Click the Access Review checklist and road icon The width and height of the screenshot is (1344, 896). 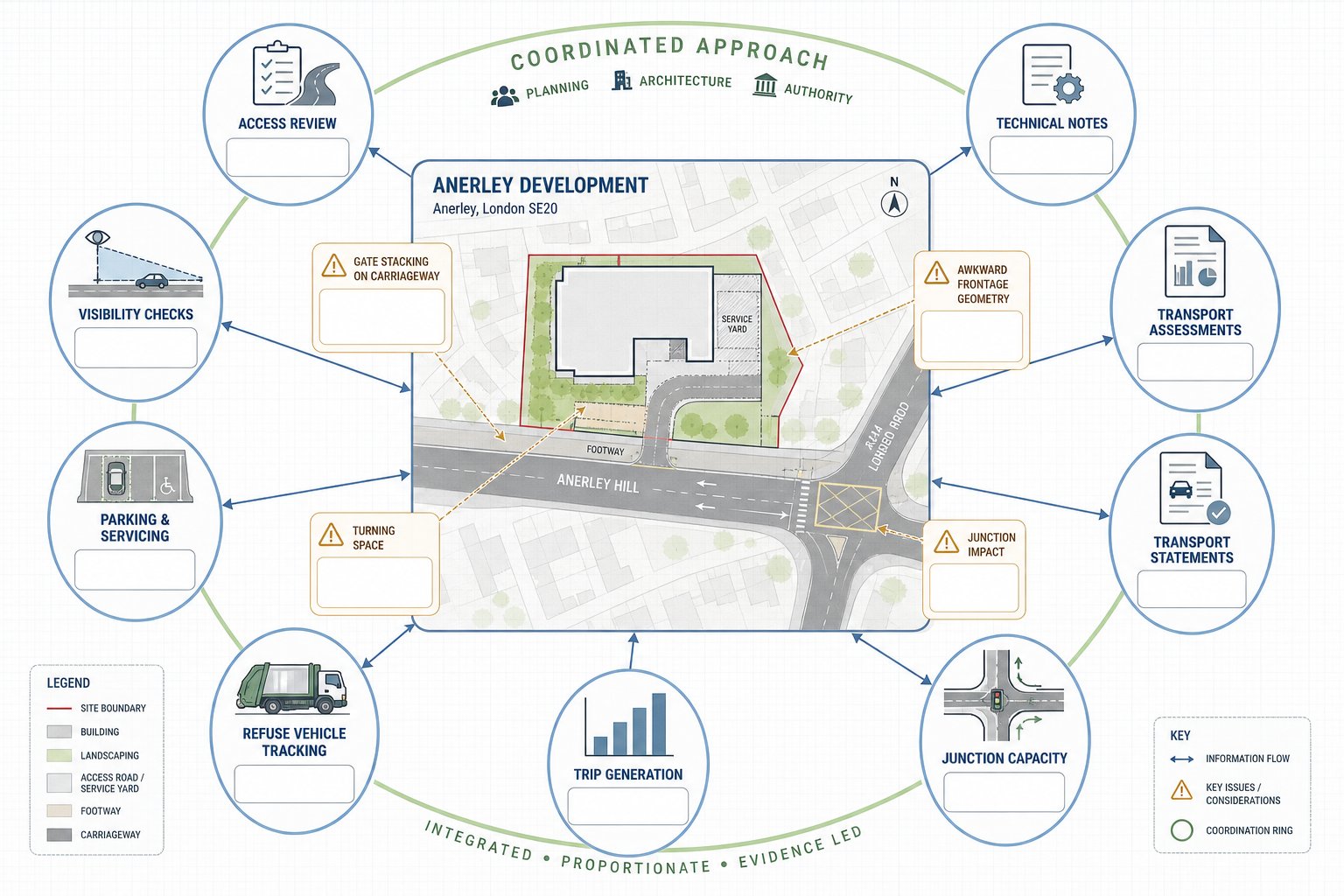[295, 73]
